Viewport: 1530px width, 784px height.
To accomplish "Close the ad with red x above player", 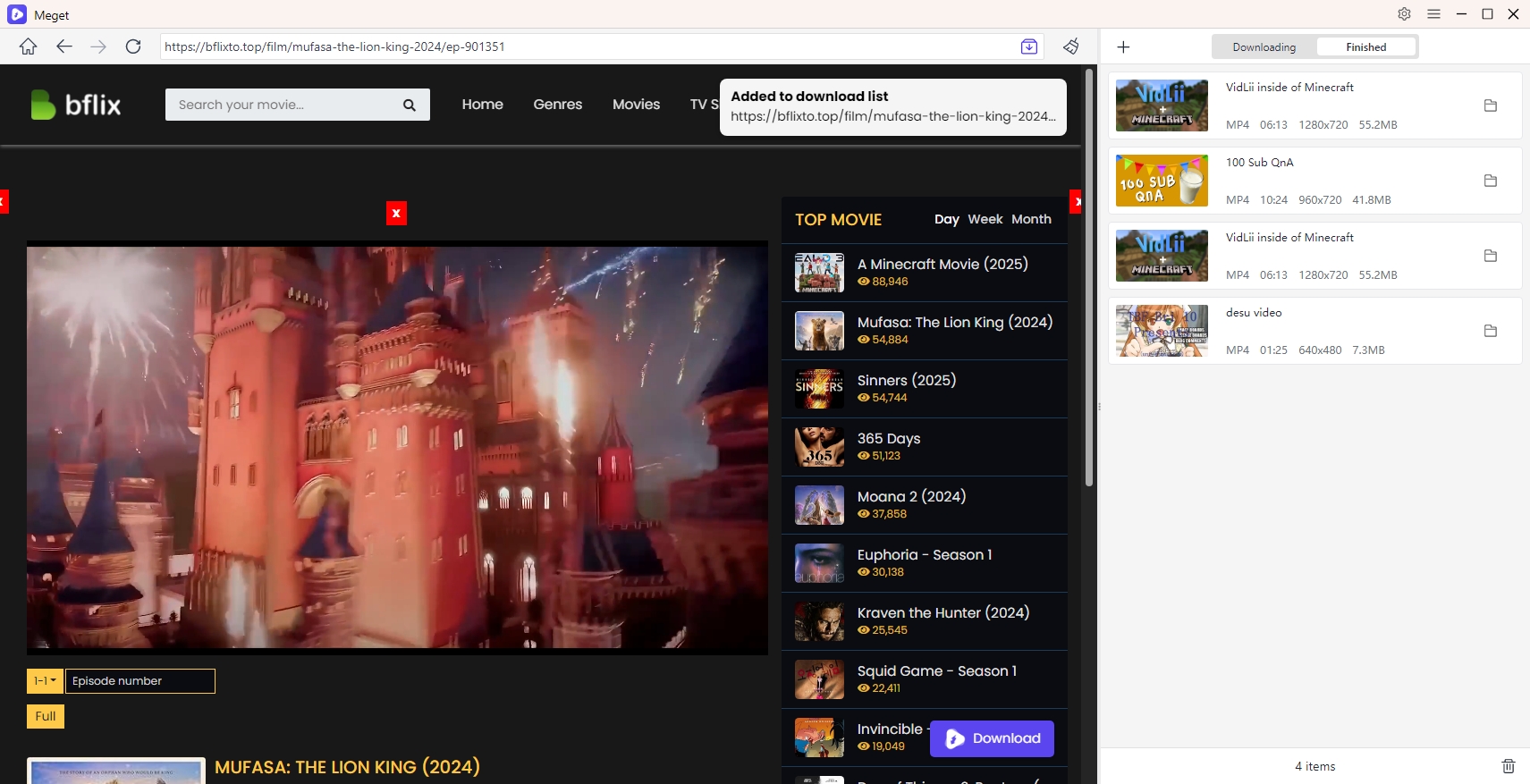I will click(x=396, y=214).
